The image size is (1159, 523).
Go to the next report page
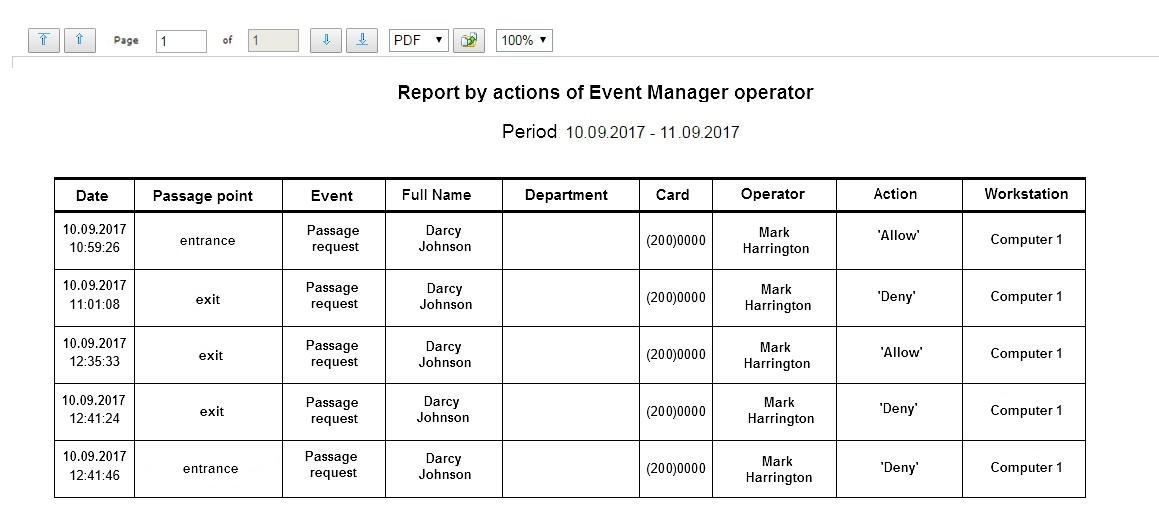click(x=326, y=40)
